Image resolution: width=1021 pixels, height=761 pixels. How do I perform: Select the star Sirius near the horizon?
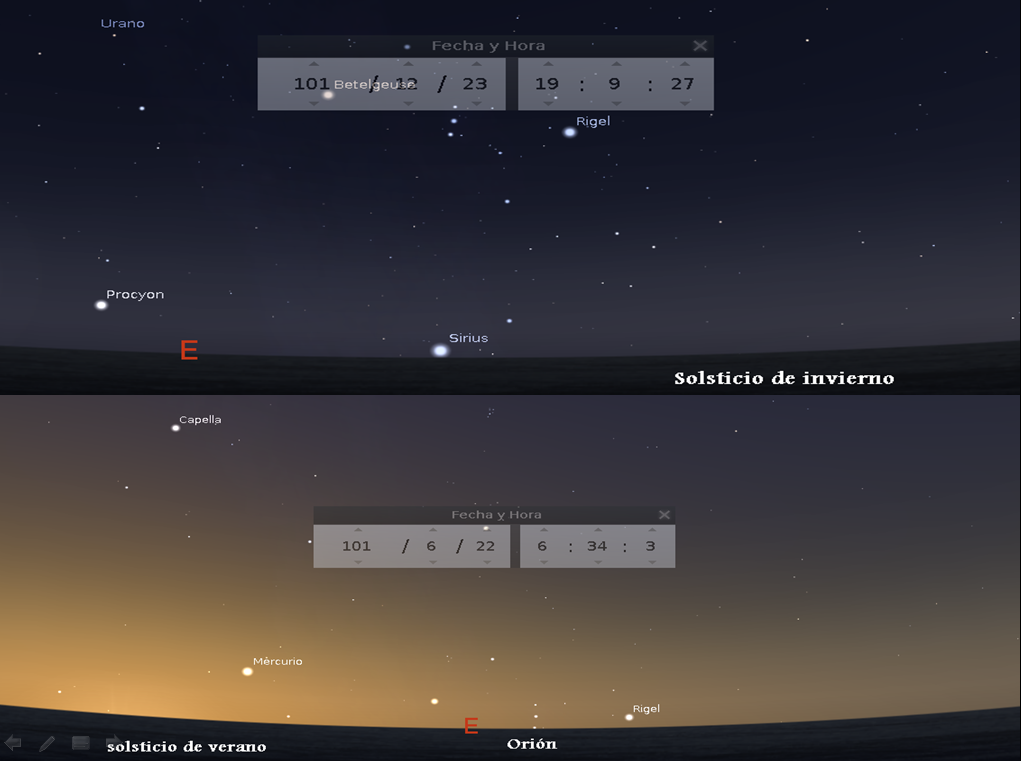[440, 350]
